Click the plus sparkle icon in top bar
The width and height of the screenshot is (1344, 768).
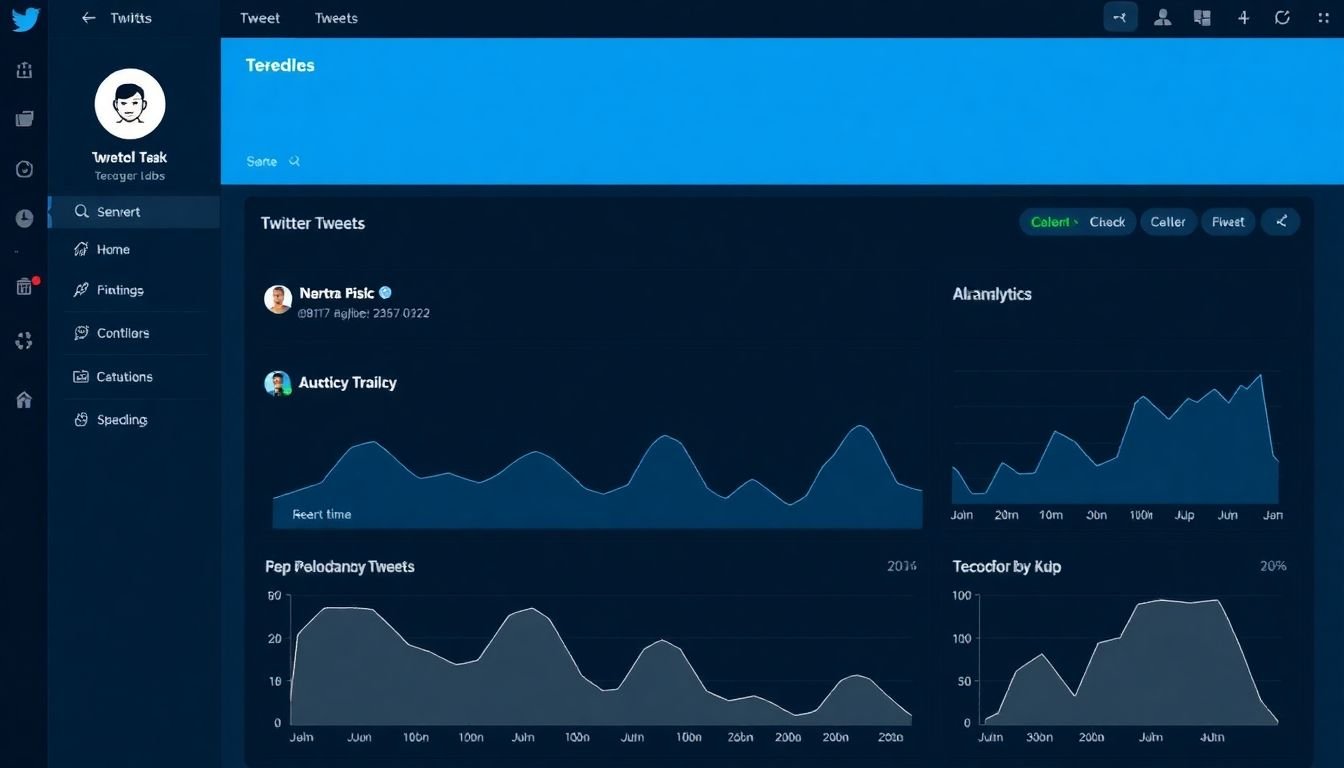tap(1244, 17)
